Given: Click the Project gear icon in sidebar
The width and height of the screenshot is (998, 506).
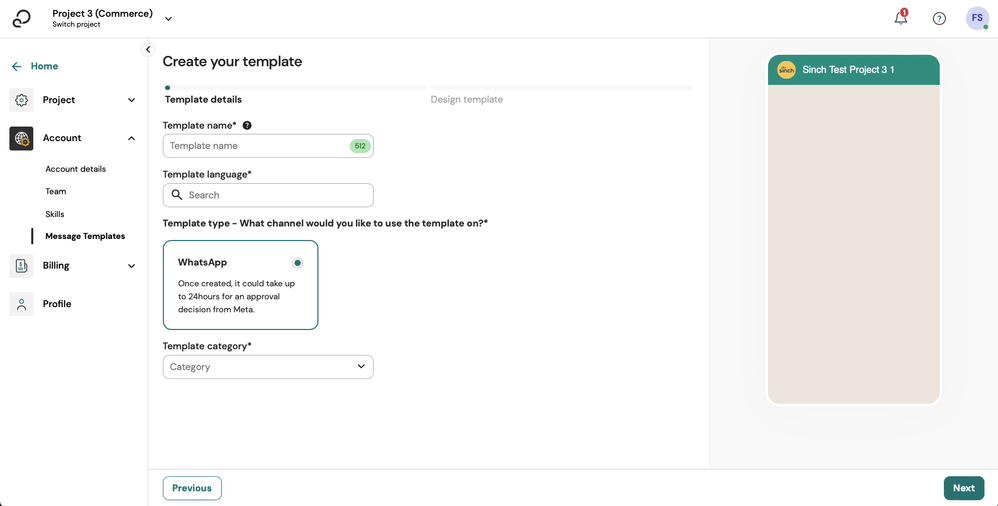Looking at the screenshot, I should point(21,100).
